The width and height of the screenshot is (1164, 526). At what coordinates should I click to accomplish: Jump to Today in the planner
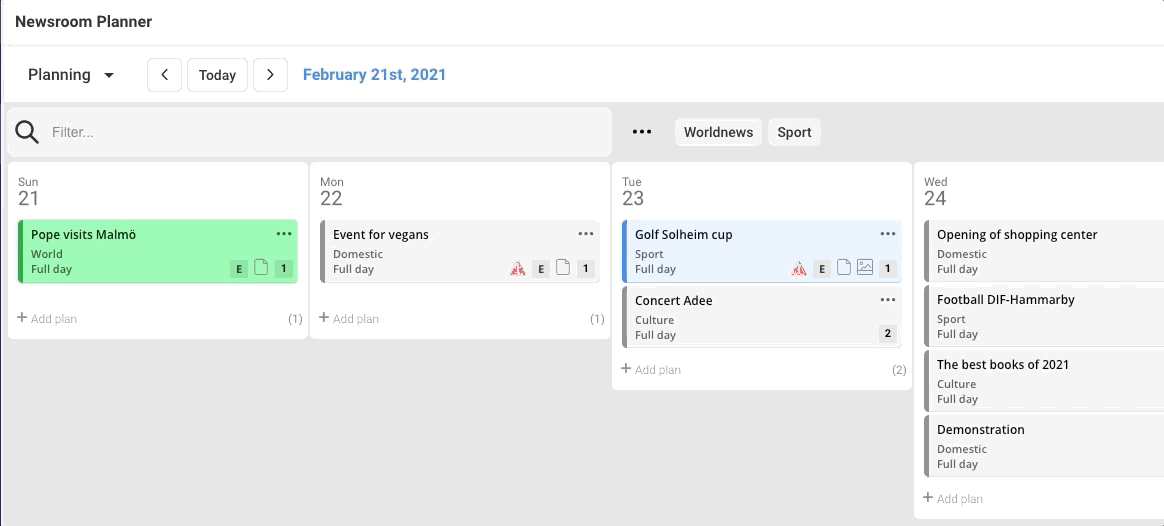tap(217, 75)
